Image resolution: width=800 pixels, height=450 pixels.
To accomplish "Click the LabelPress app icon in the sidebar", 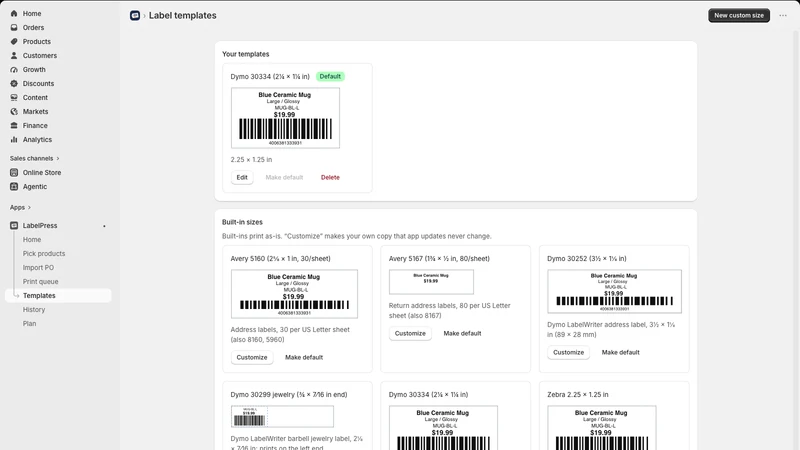I will click(14, 226).
